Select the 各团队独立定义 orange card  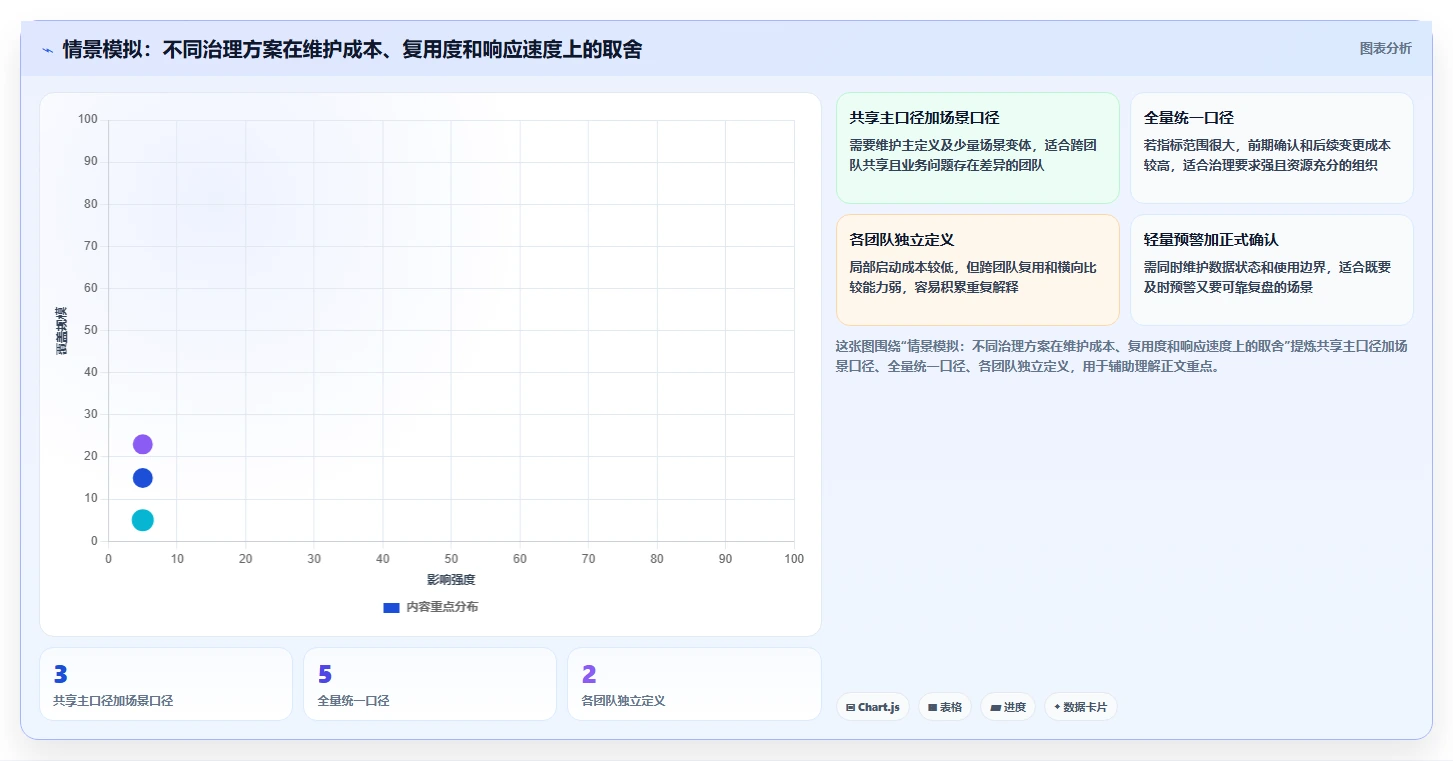[977, 270]
